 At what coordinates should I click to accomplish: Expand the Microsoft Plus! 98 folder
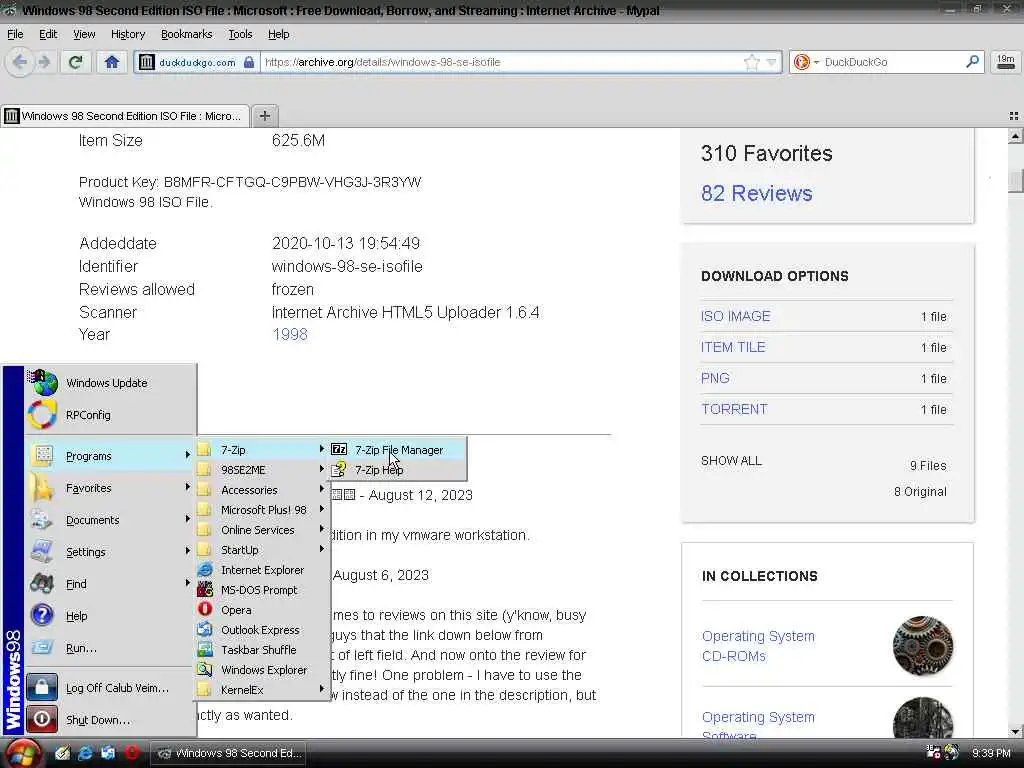(x=262, y=510)
